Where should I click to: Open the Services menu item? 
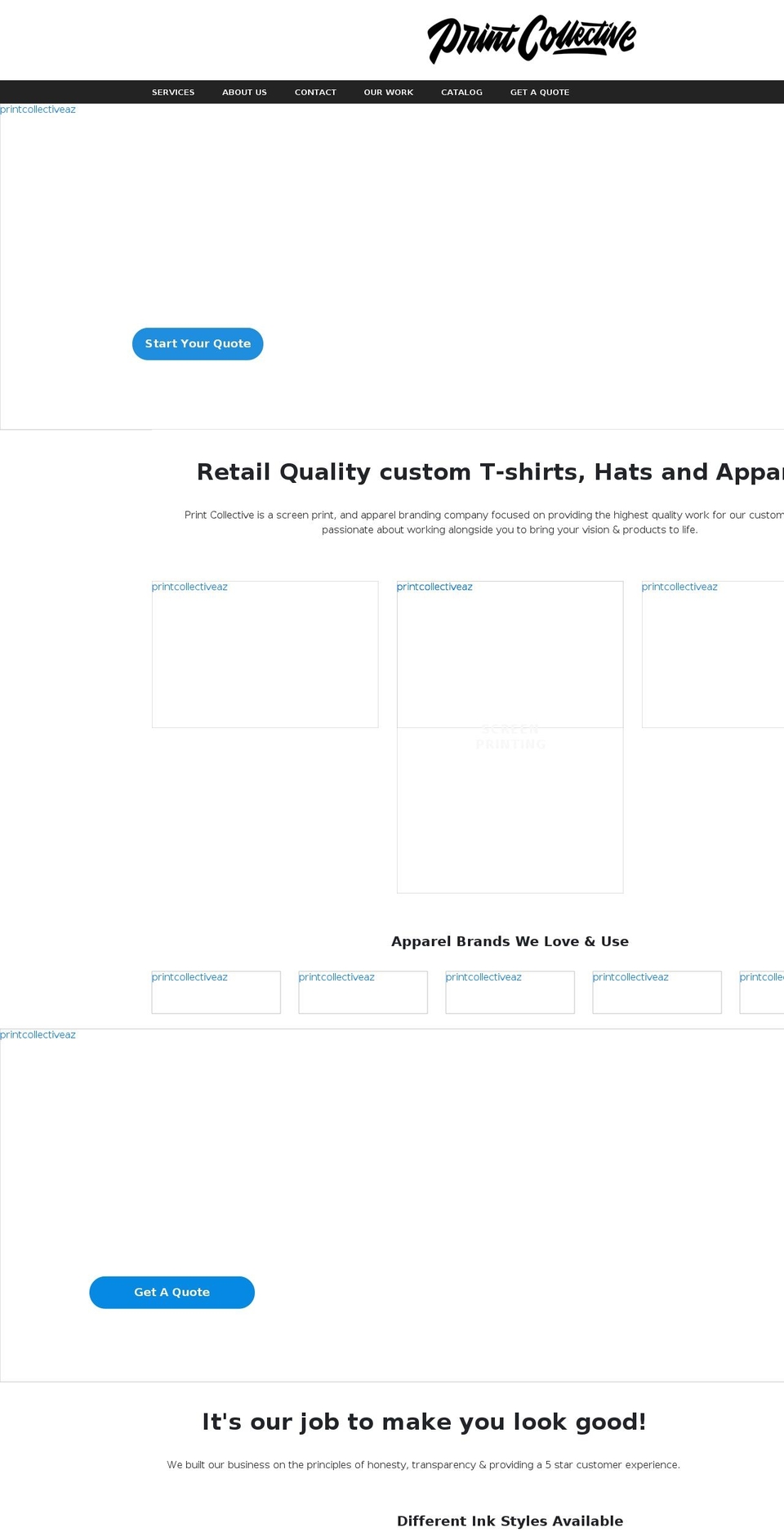click(x=173, y=92)
